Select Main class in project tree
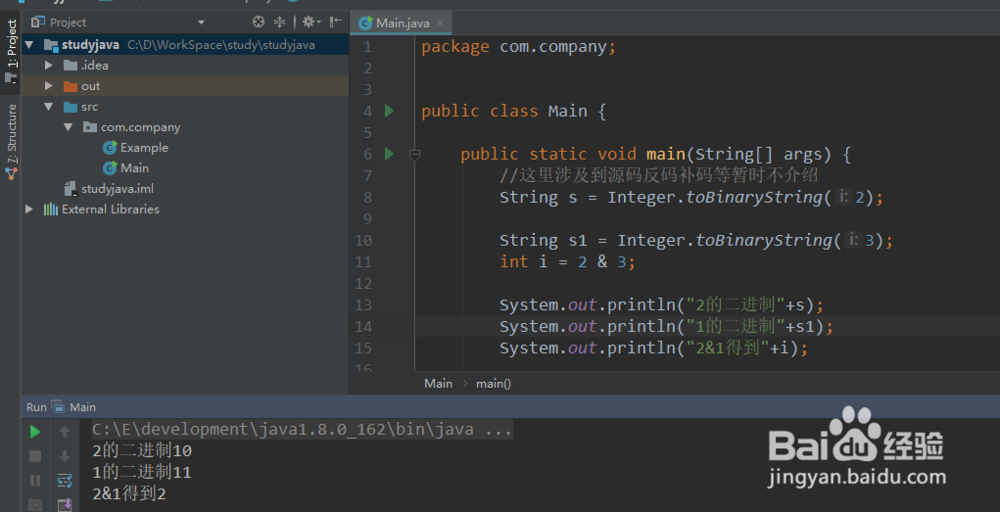The image size is (1000, 512). [x=126, y=168]
